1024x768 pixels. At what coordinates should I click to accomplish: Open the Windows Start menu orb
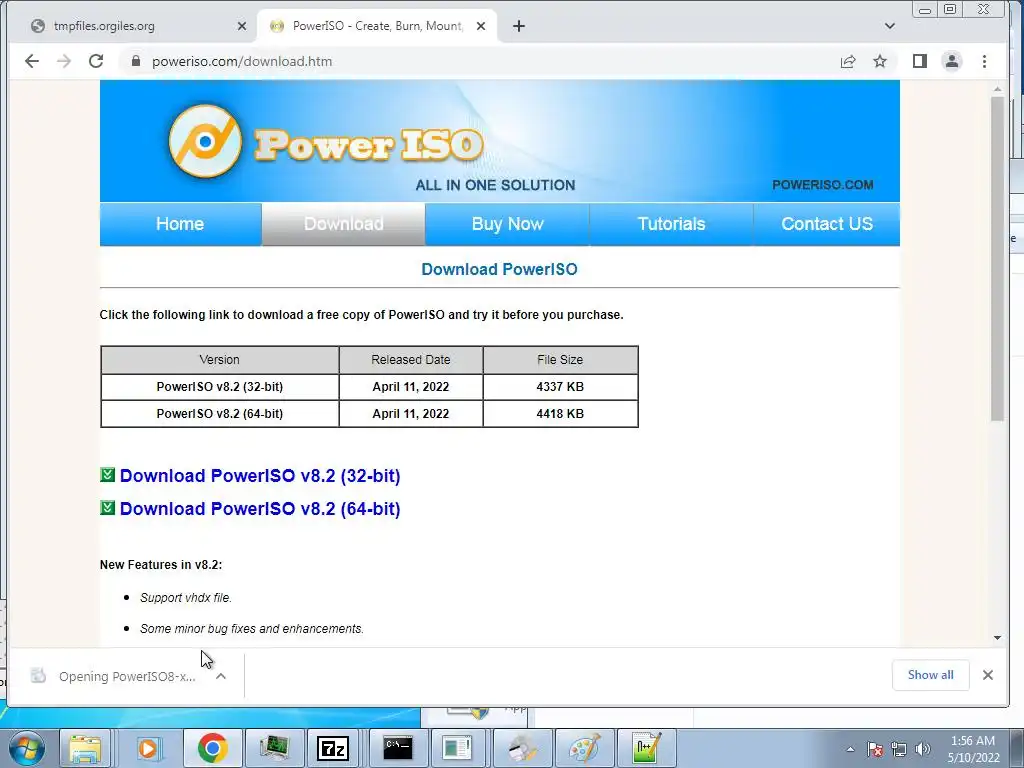point(27,748)
